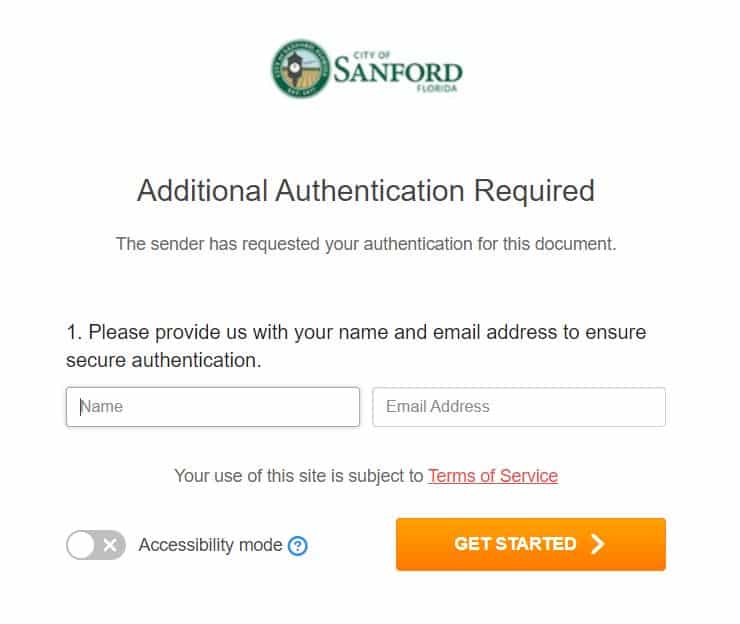Click the round knob of the accessibility toggle

click(82, 545)
